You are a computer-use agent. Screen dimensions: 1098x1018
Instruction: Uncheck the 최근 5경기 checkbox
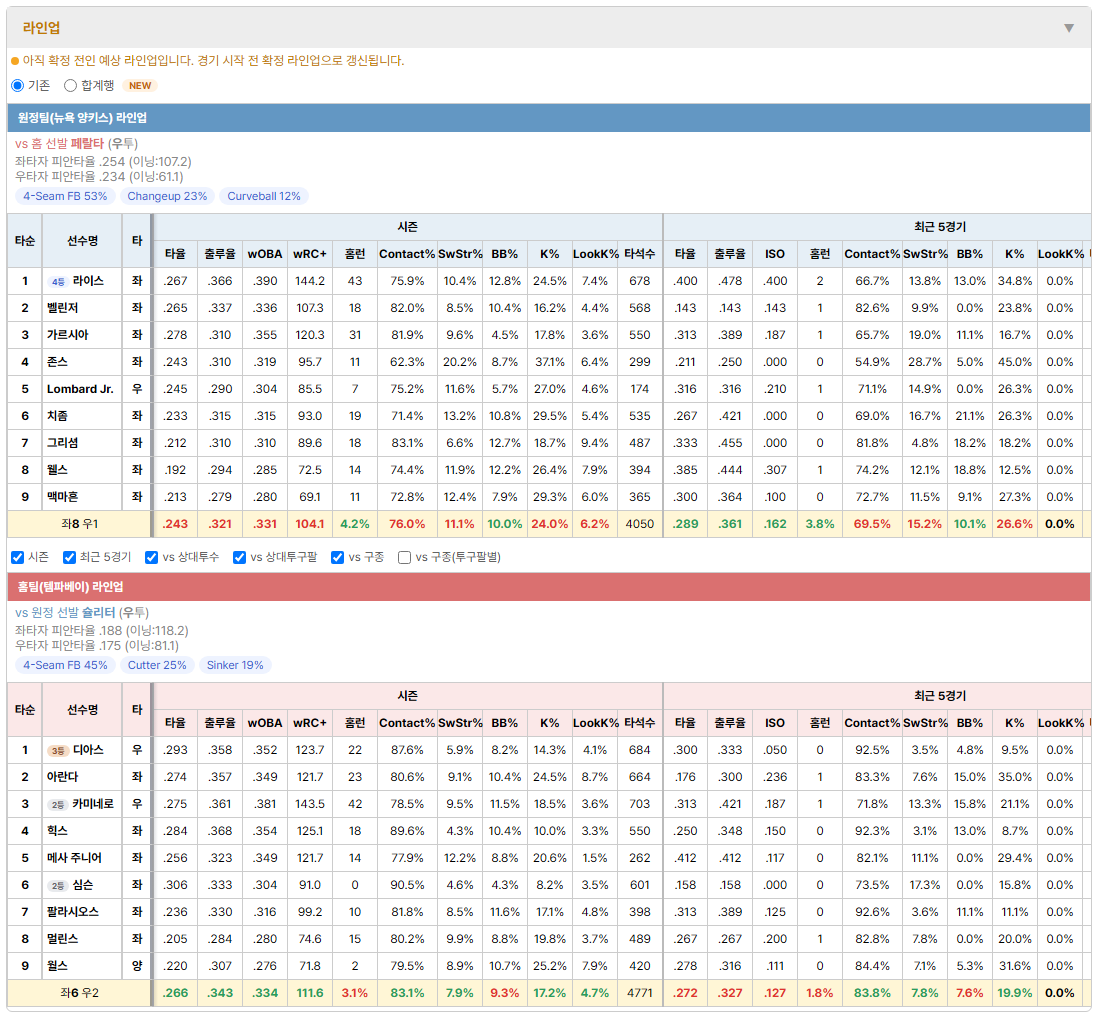(x=69, y=557)
